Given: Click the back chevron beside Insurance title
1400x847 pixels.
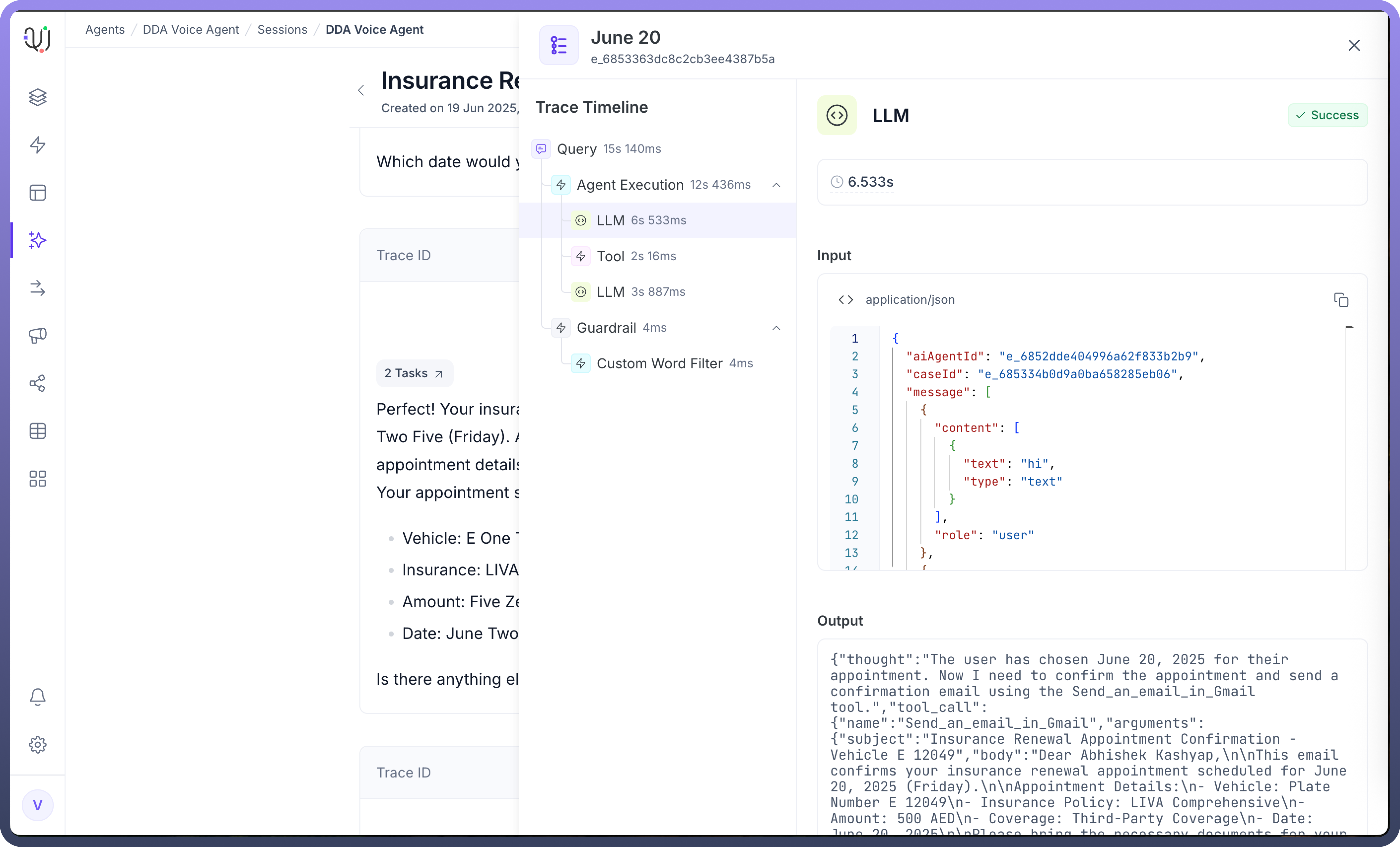Looking at the screenshot, I should [x=361, y=90].
